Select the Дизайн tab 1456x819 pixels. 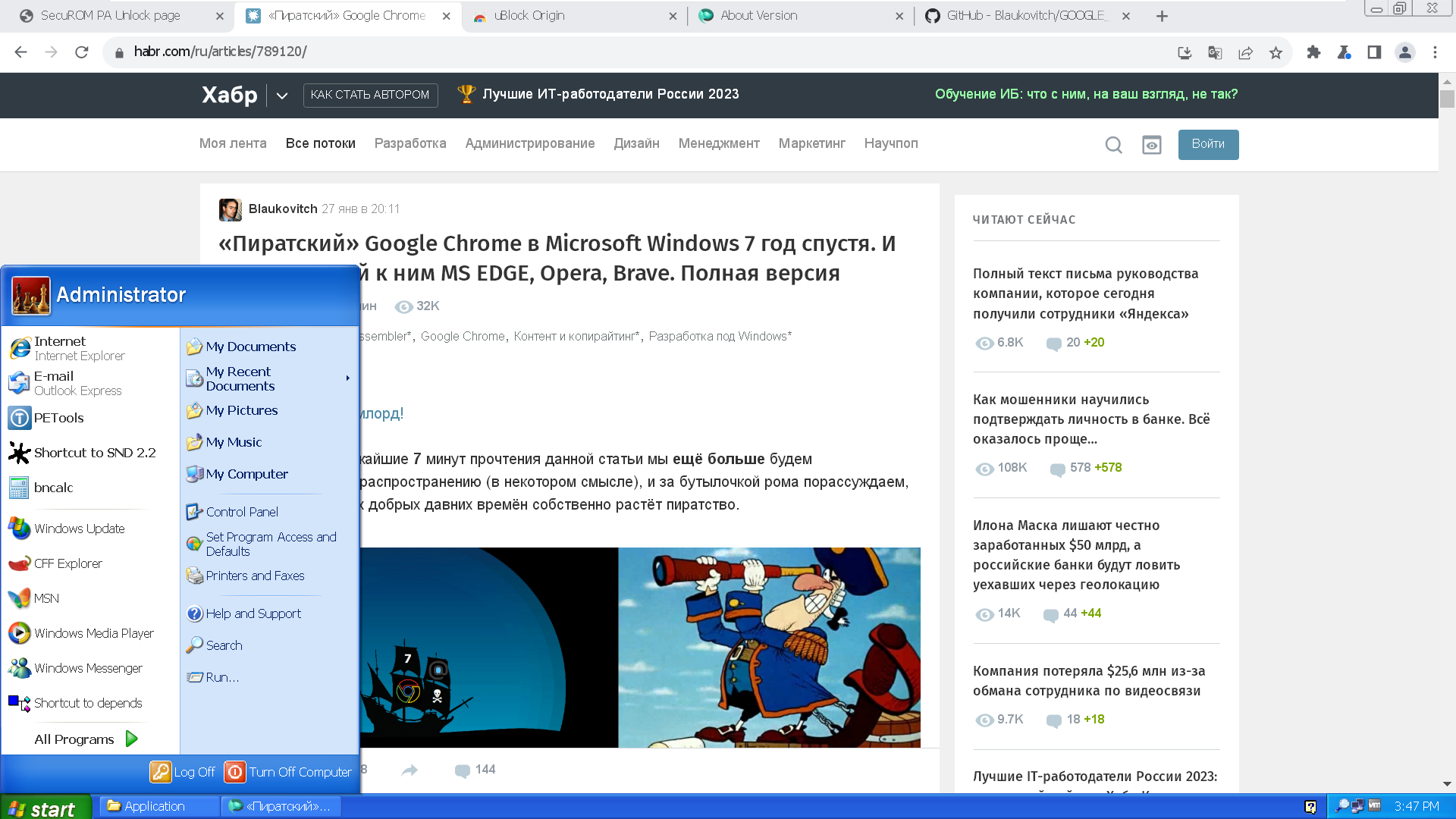(636, 143)
